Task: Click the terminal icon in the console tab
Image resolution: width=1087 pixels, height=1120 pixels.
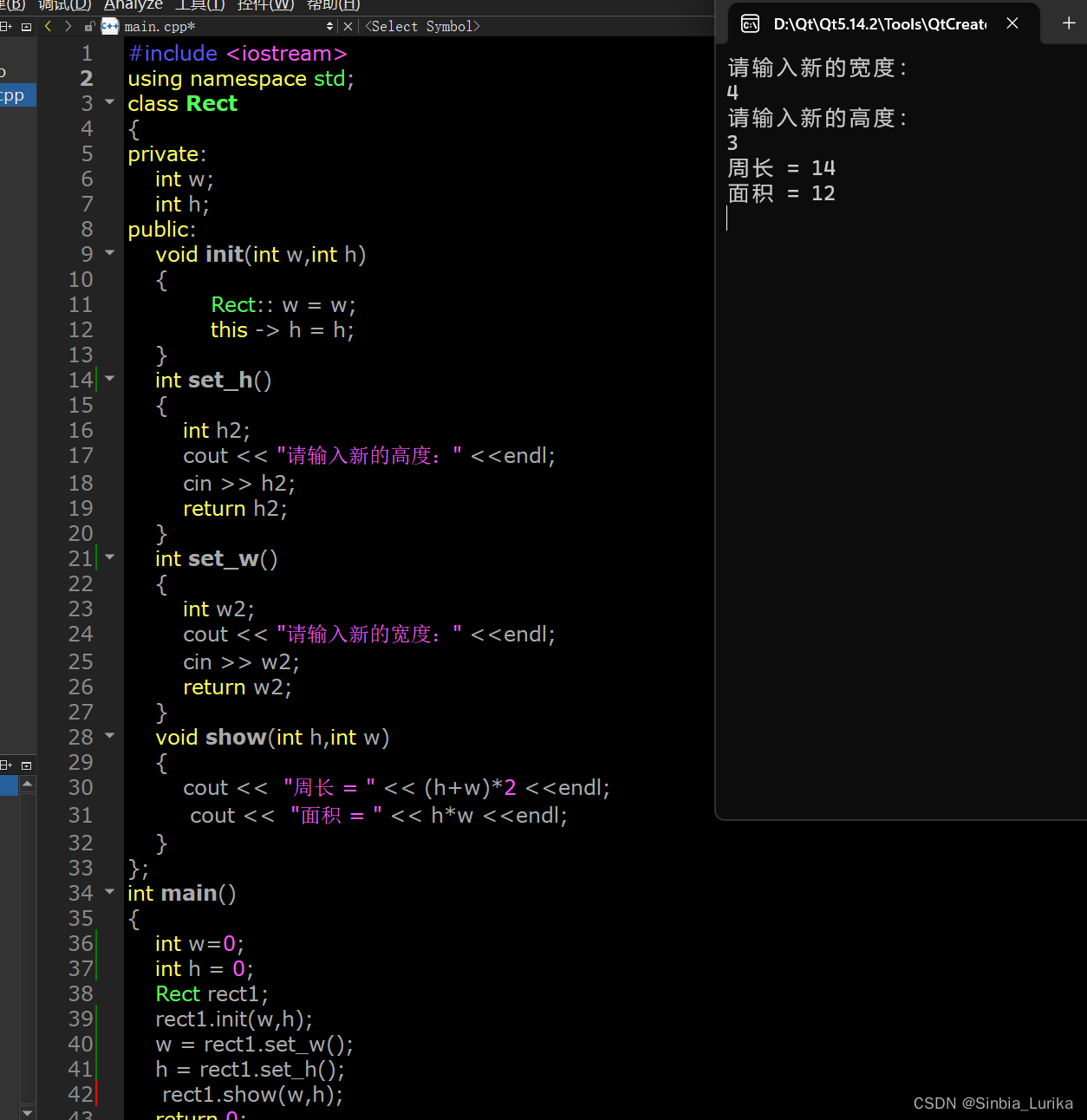Action: click(x=751, y=24)
